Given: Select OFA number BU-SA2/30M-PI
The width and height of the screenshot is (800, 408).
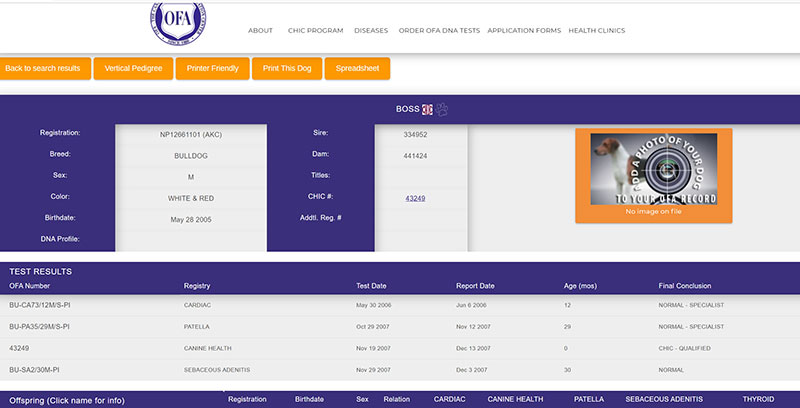Looking at the screenshot, I should (34, 370).
